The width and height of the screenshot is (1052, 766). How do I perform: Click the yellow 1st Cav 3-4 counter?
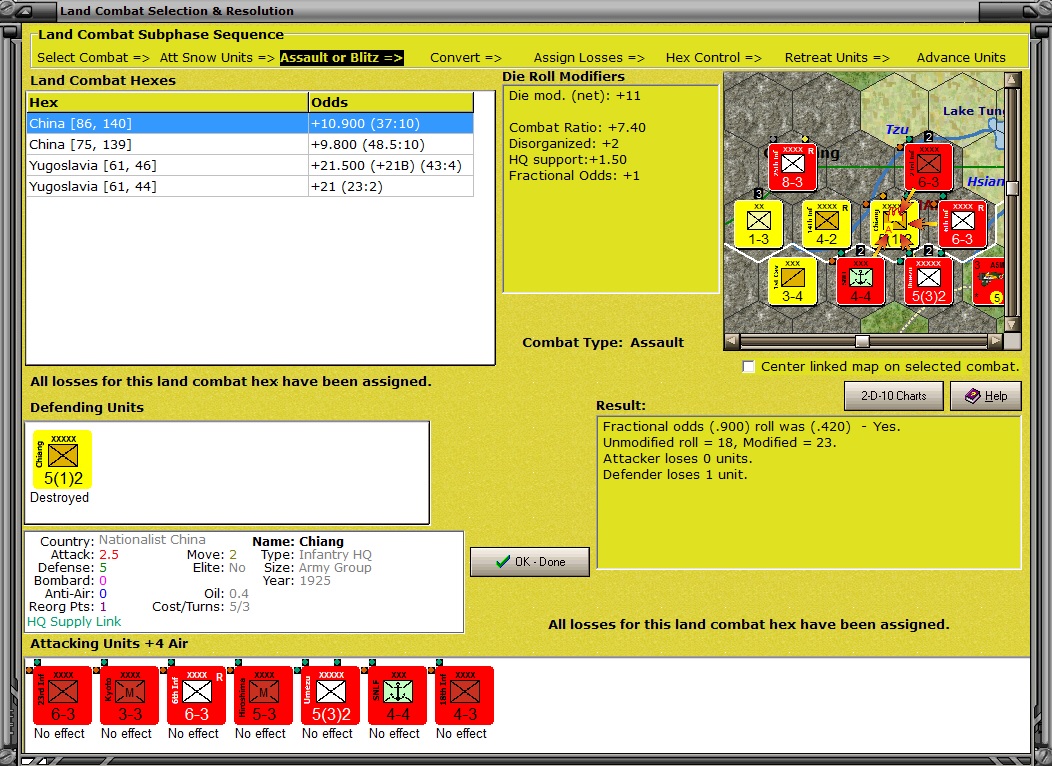click(x=792, y=281)
